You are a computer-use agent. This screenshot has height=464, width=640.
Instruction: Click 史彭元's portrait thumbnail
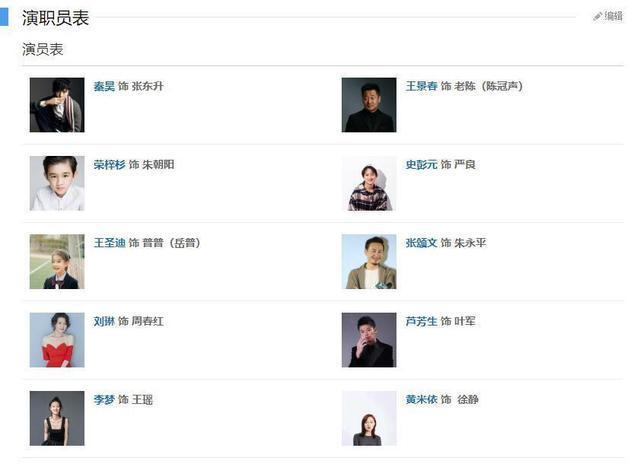(369, 183)
